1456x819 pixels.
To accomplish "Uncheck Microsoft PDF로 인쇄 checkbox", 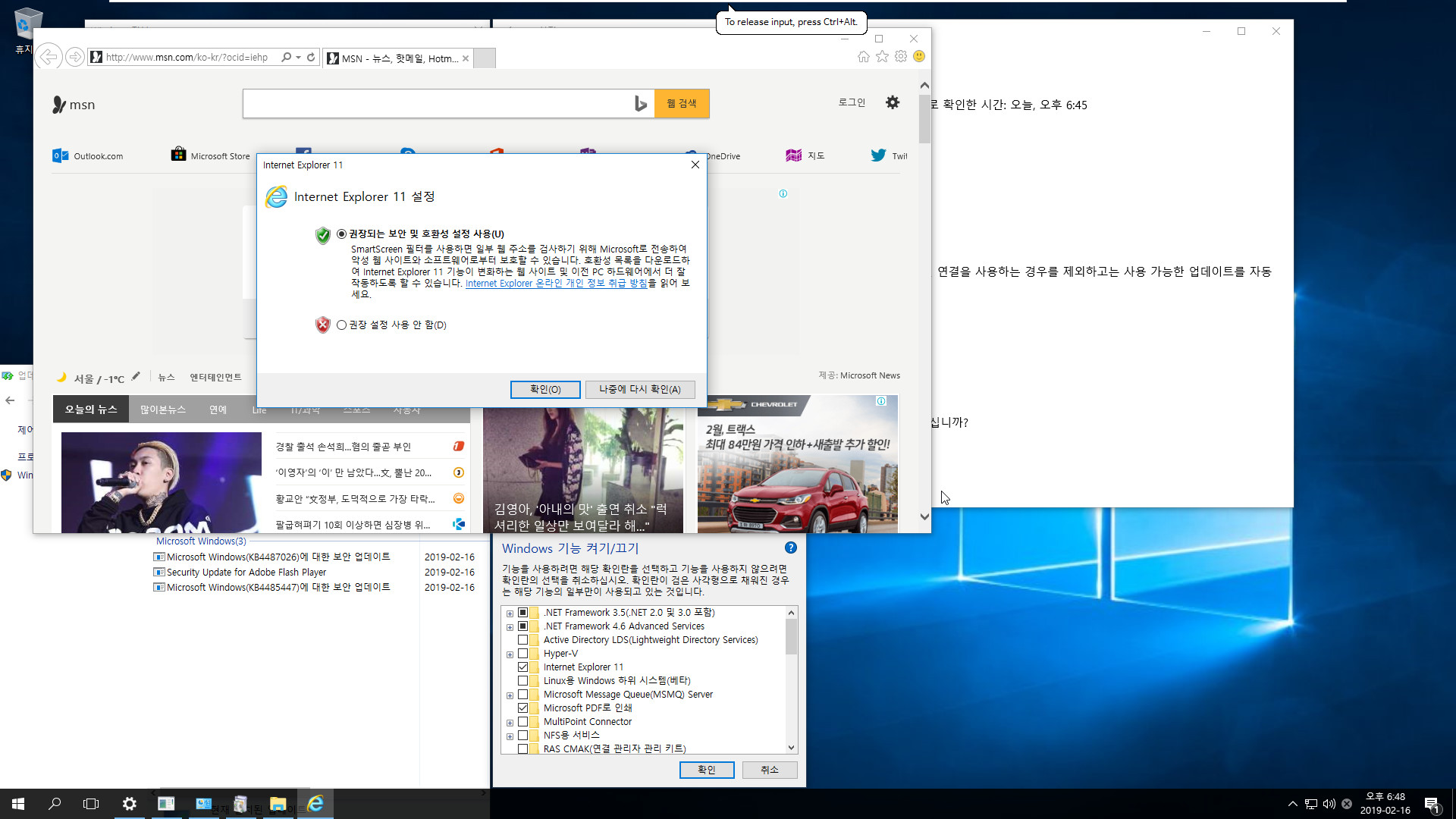I will pyautogui.click(x=522, y=708).
